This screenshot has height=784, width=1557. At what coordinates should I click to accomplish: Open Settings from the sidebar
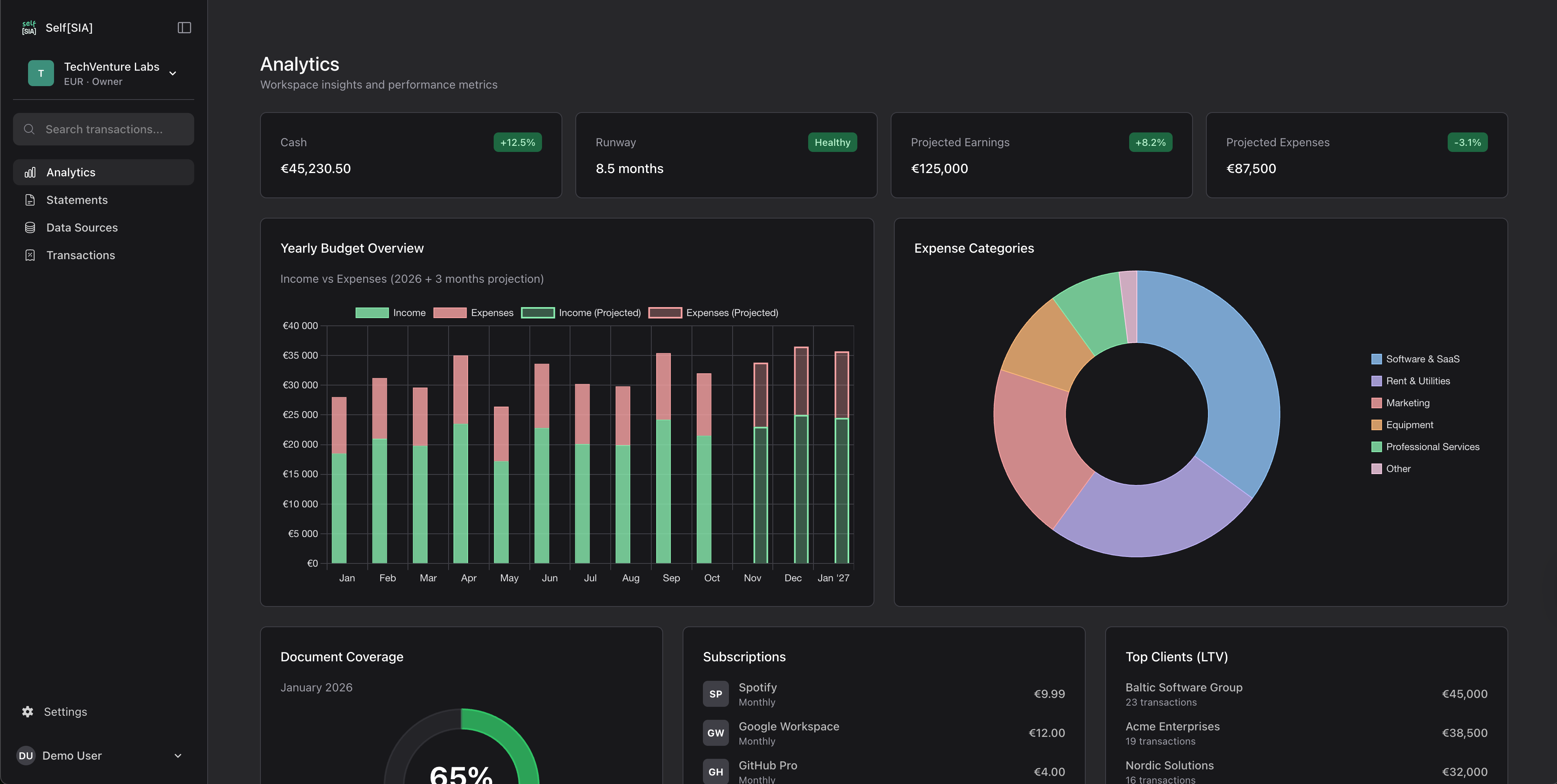(65, 711)
